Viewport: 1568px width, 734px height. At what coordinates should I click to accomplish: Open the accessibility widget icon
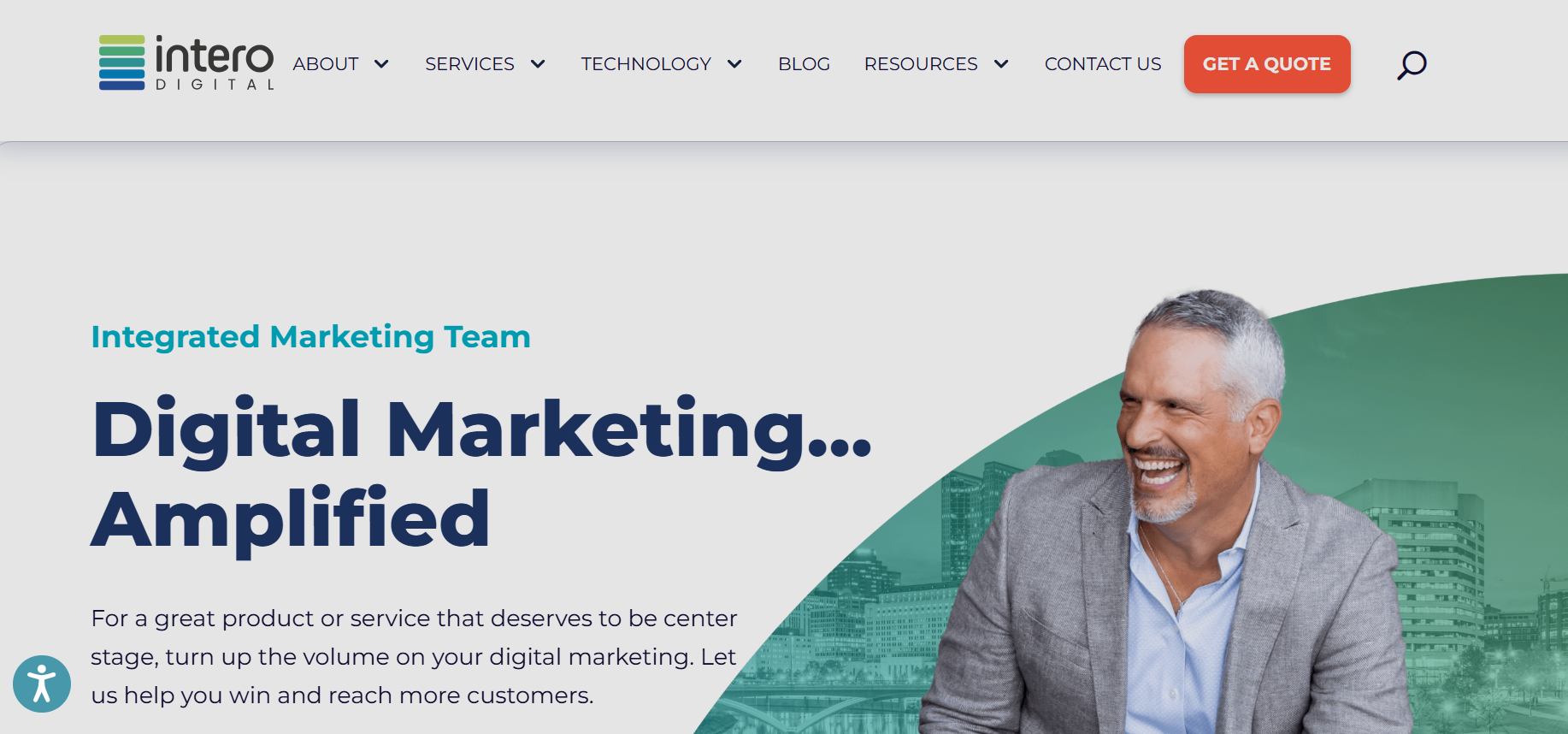[42, 684]
